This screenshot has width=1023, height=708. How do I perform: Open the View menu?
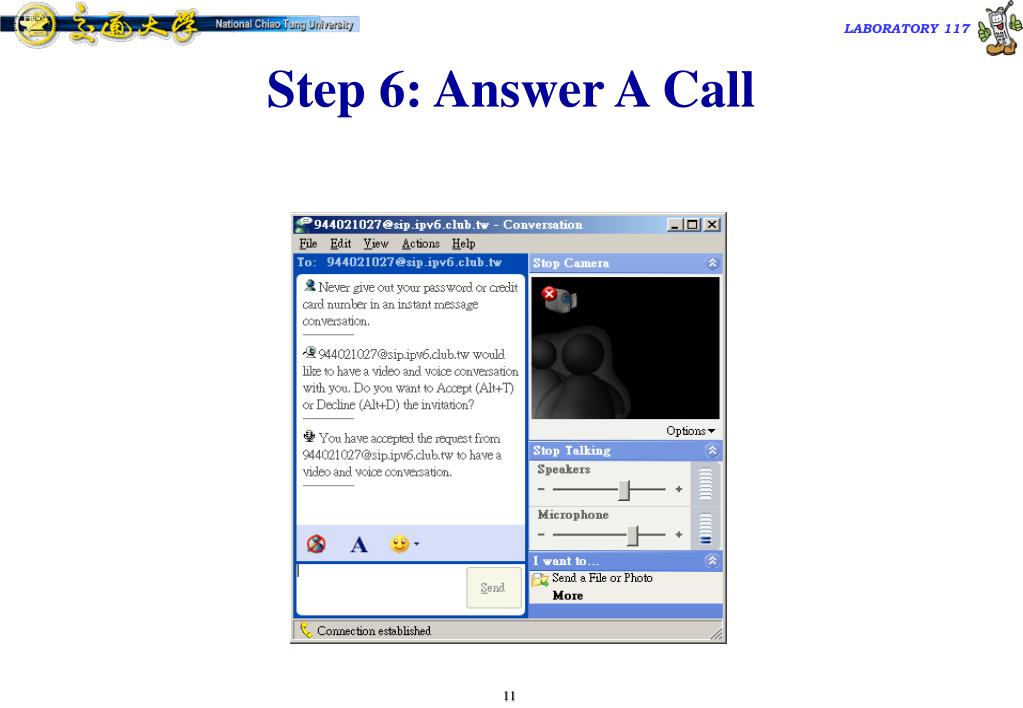(x=376, y=243)
